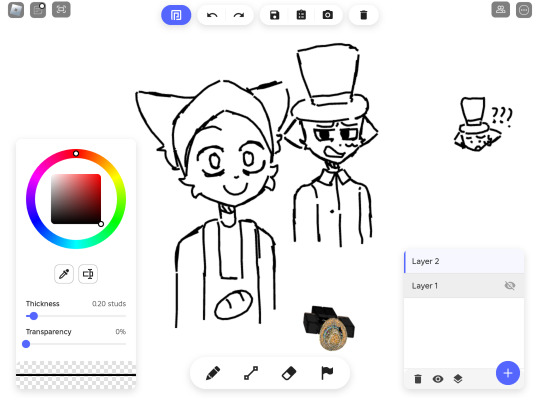Click the screen capture frame icon
Screen dimensions: 540x405
[61, 10]
